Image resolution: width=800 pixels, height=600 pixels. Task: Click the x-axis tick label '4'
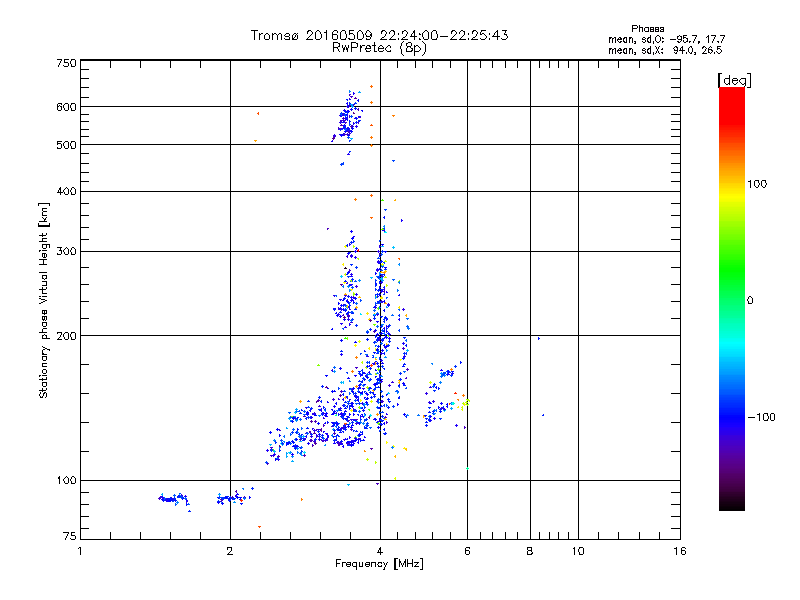click(380, 551)
